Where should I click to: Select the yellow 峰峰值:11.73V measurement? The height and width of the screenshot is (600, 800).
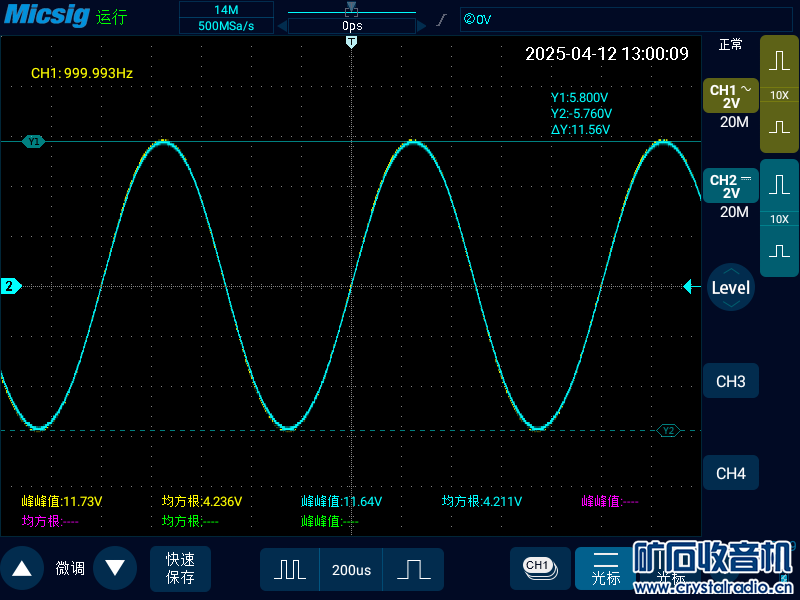tap(62, 502)
